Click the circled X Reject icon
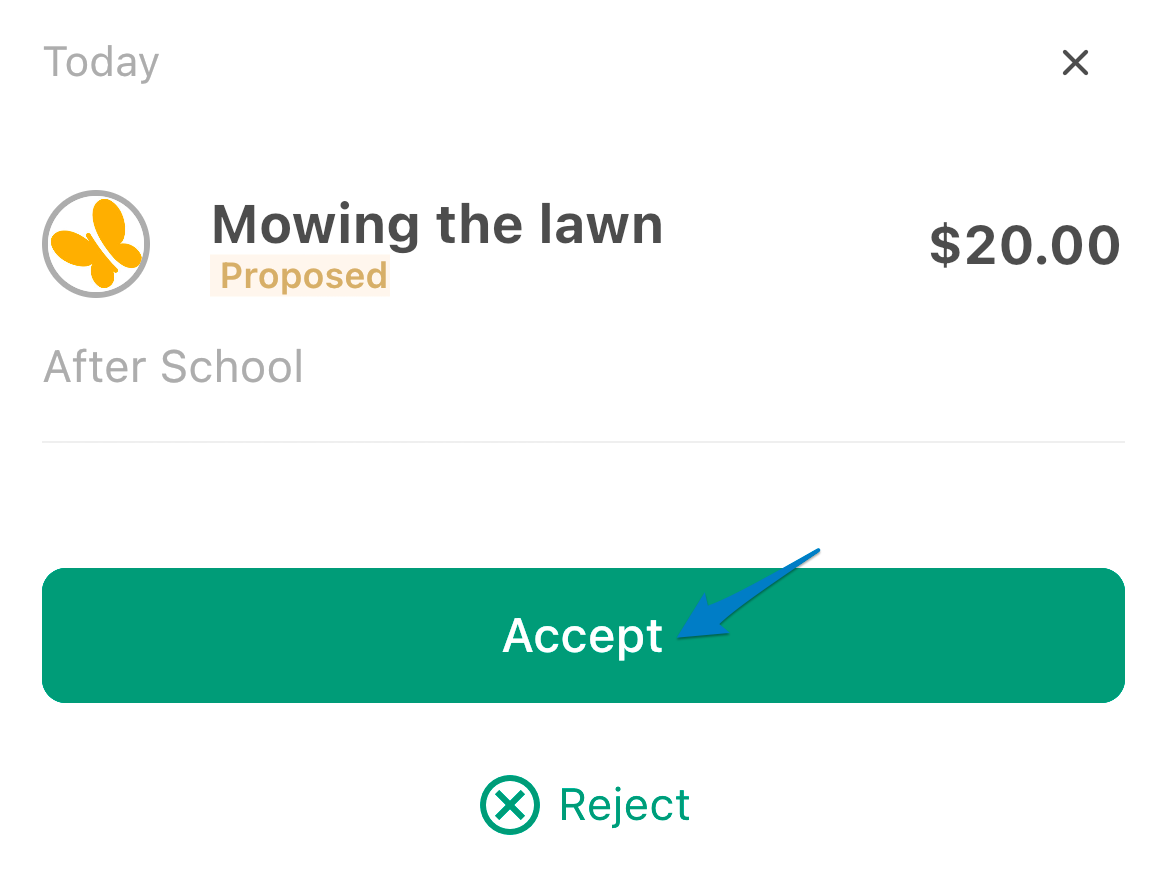This screenshot has width=1168, height=884. pos(510,805)
